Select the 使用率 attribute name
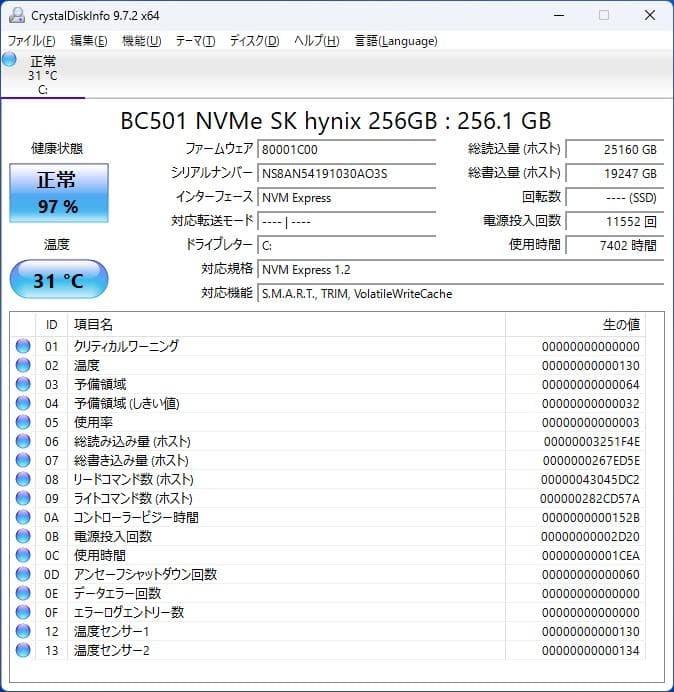 coord(93,422)
